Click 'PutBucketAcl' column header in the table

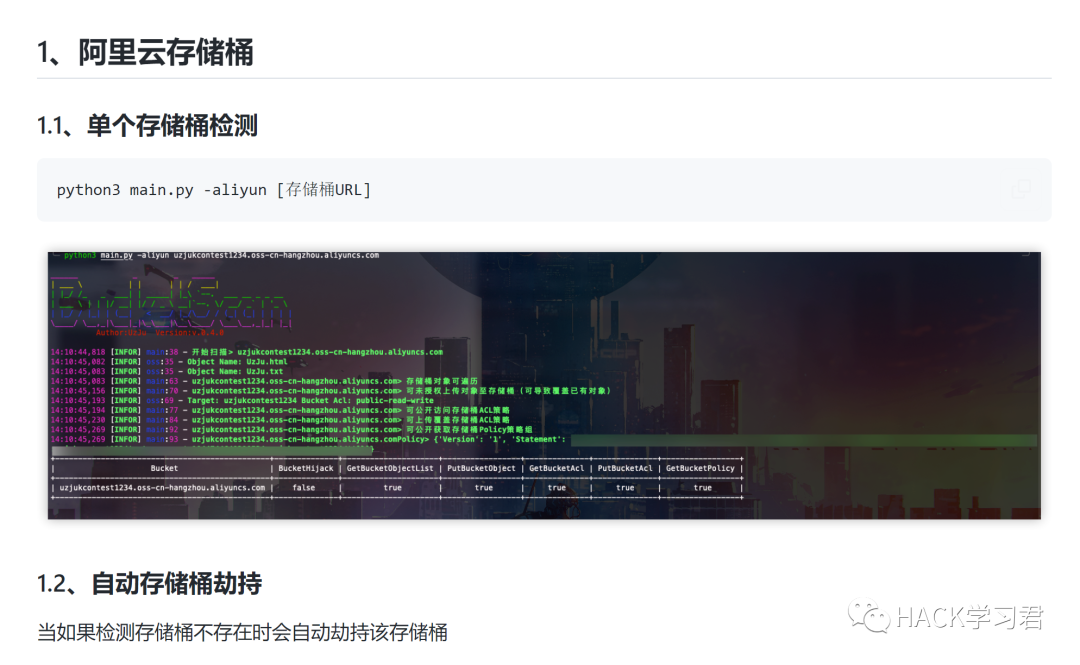(625, 468)
